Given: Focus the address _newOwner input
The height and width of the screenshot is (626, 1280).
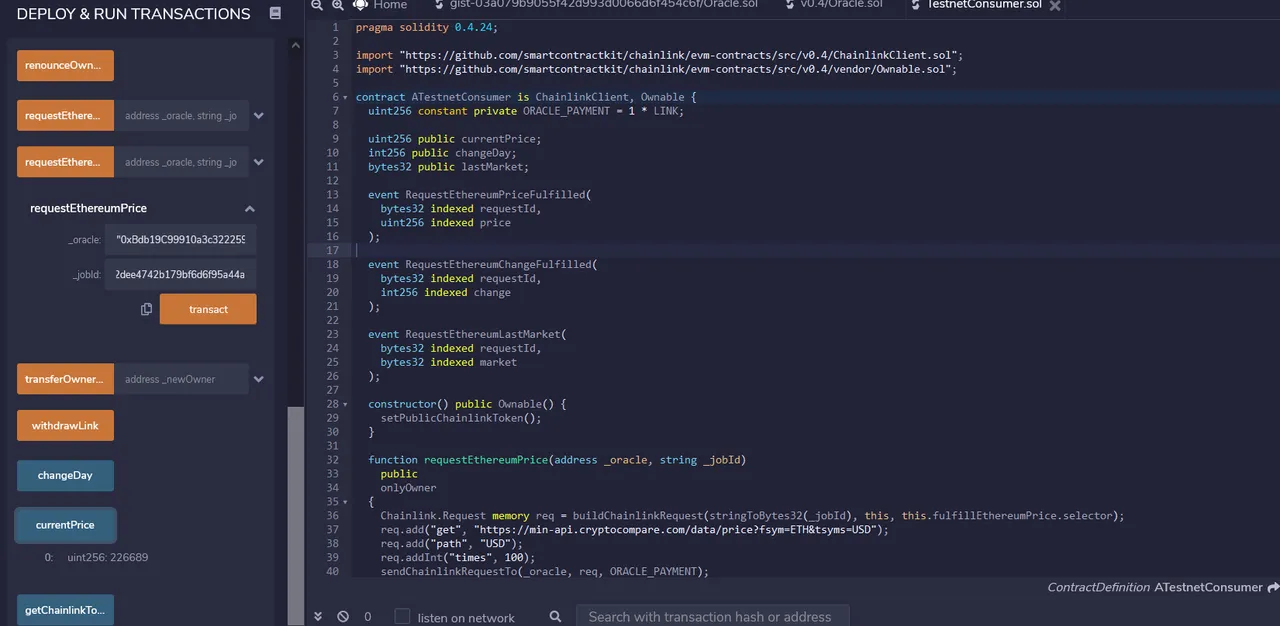Looking at the screenshot, I should click(180, 379).
